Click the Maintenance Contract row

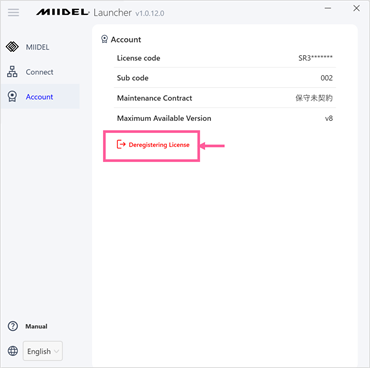[225, 98]
